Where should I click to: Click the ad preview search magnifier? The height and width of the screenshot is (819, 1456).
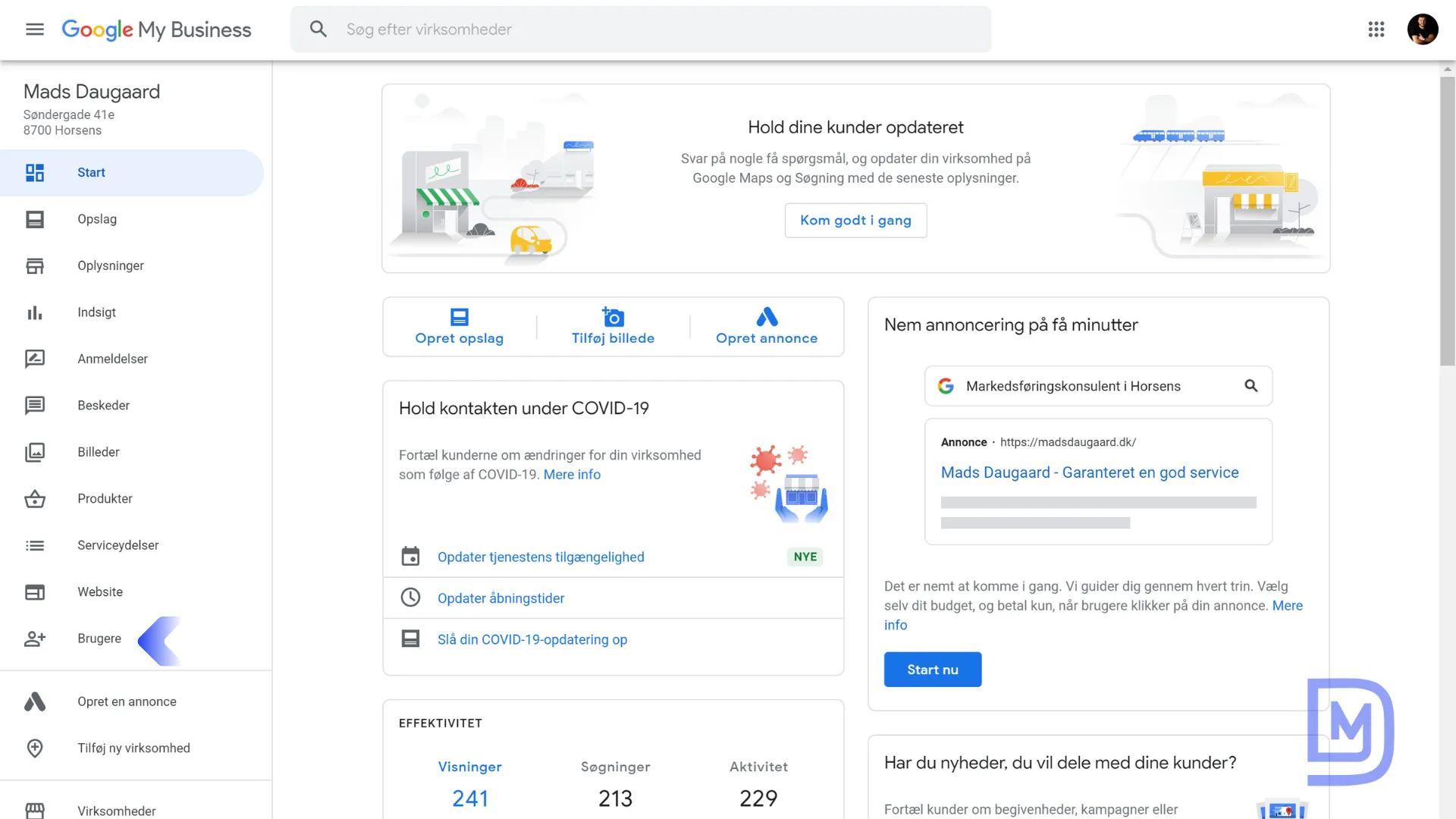click(x=1251, y=386)
